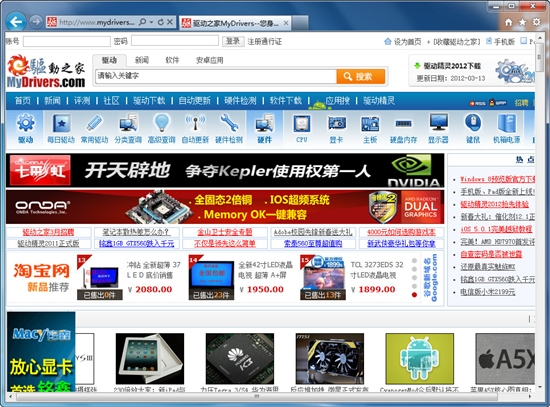
Task: Stop loading with address bar X icon
Action: tap(170, 22)
